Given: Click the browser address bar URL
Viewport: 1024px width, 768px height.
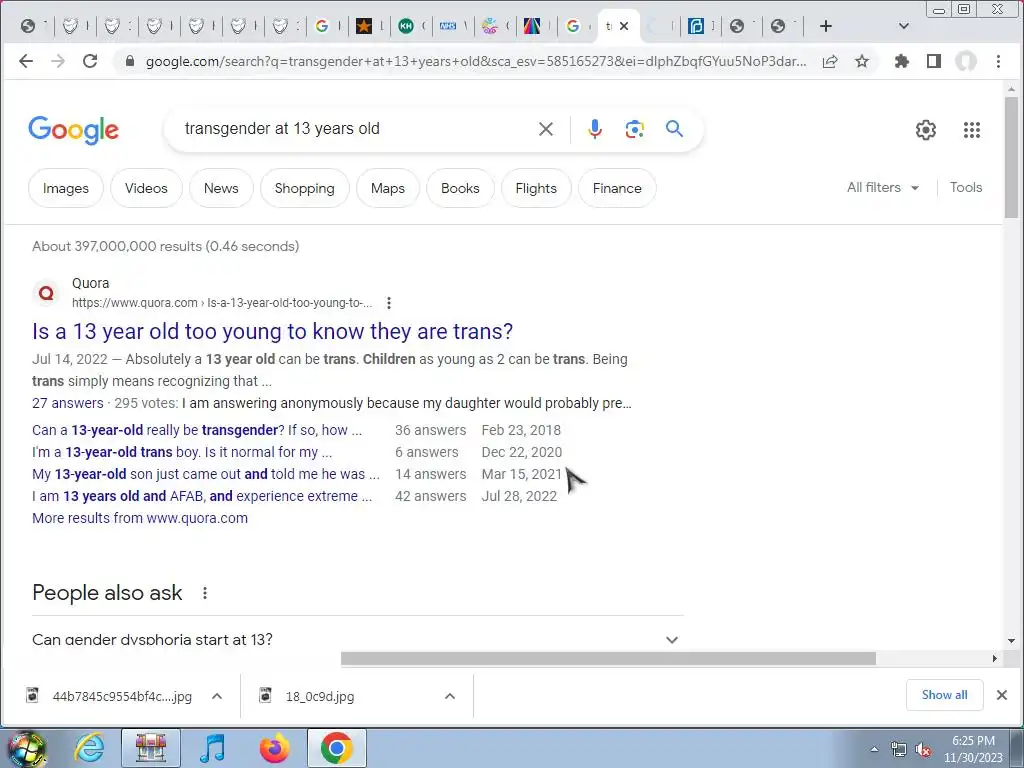Looking at the screenshot, I should click(475, 61).
